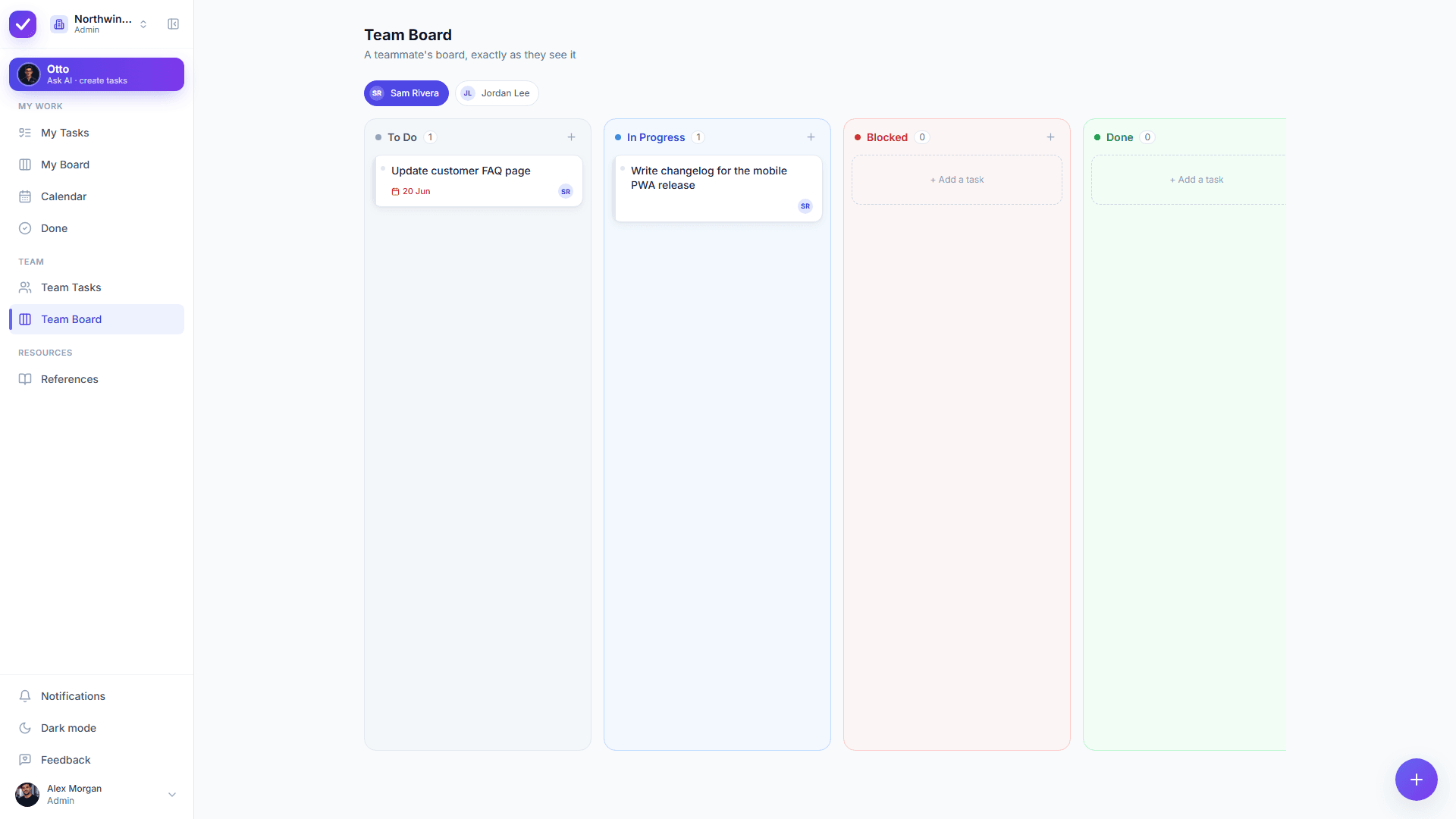Toggle Dark mode
Screen dimensions: 1456x819
pyautogui.click(x=96, y=728)
